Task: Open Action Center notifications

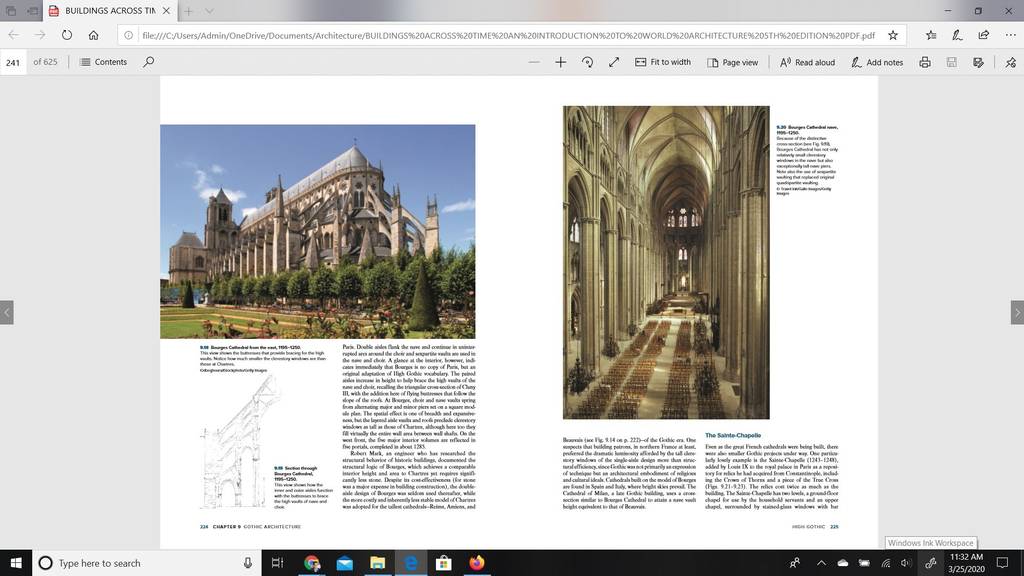Action: 1002,563
